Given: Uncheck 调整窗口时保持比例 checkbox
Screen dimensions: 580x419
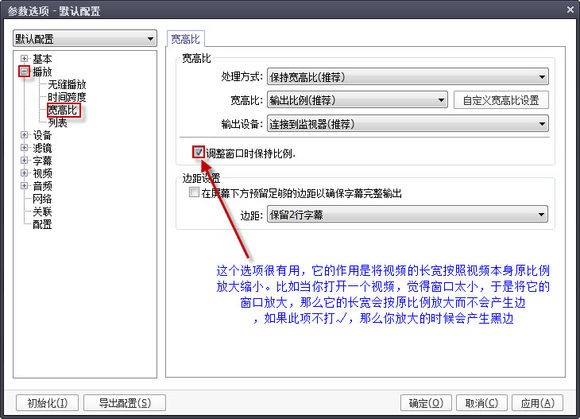Looking at the screenshot, I should point(199,152).
